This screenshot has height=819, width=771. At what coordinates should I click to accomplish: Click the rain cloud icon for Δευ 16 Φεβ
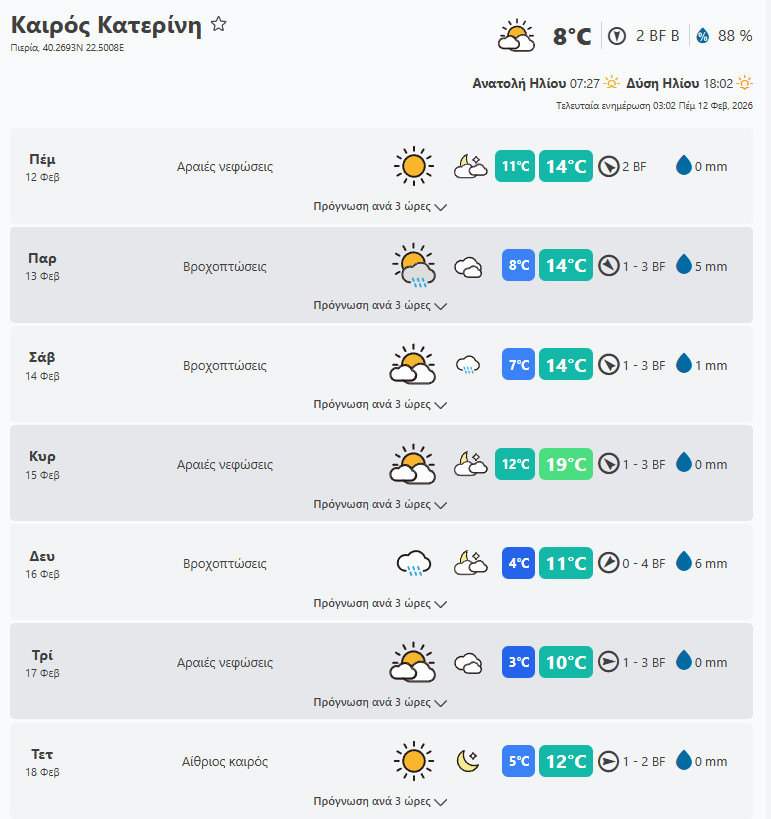413,563
